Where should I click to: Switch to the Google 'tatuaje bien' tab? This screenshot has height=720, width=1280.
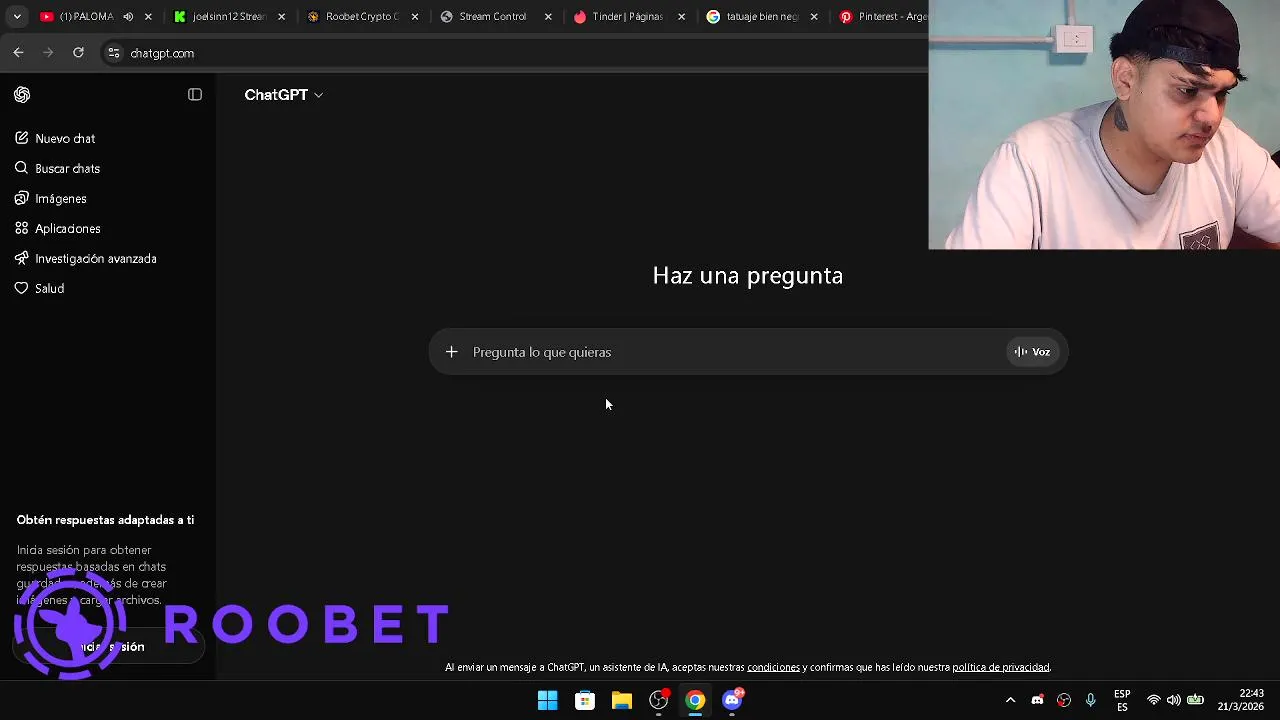[x=760, y=17]
